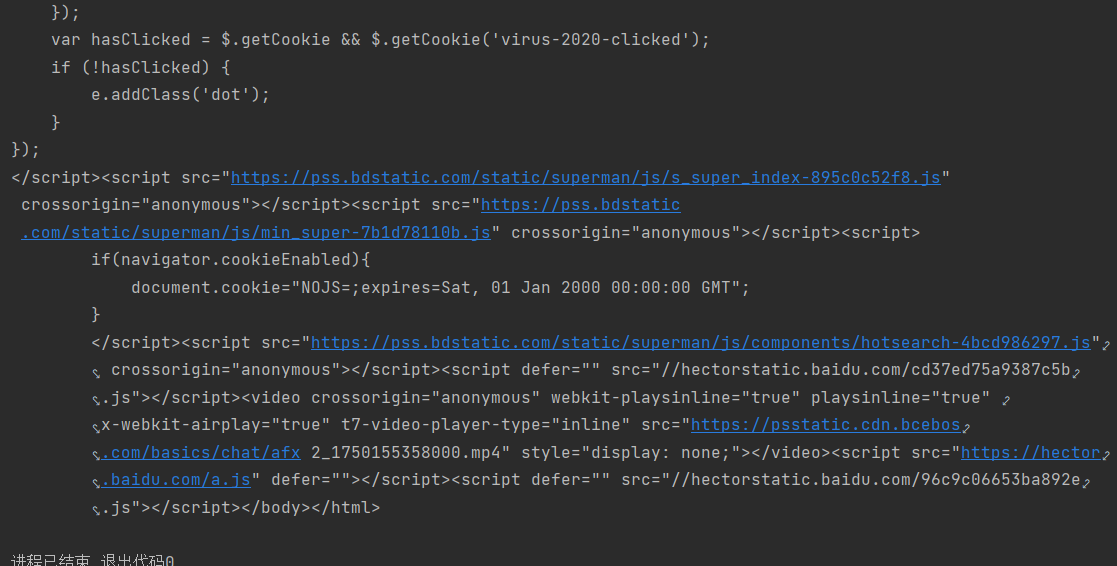
Task: Click the if(navigator.cookieEnabled){ line
Action: click(231, 260)
